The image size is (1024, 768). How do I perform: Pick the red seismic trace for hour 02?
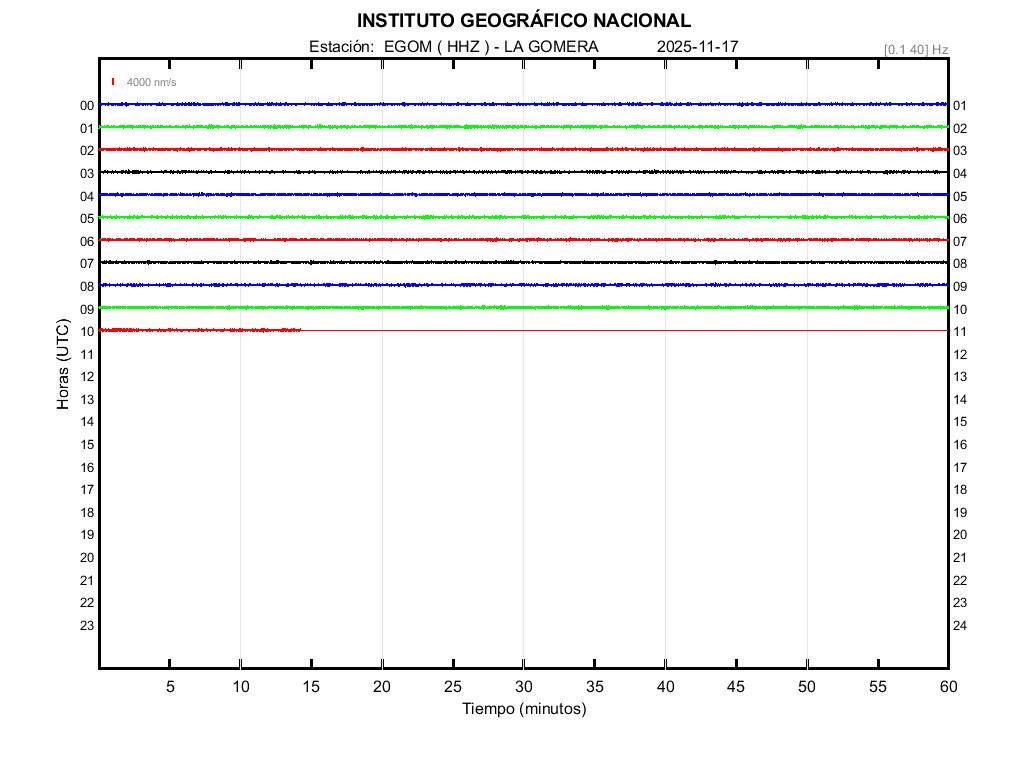523,149
